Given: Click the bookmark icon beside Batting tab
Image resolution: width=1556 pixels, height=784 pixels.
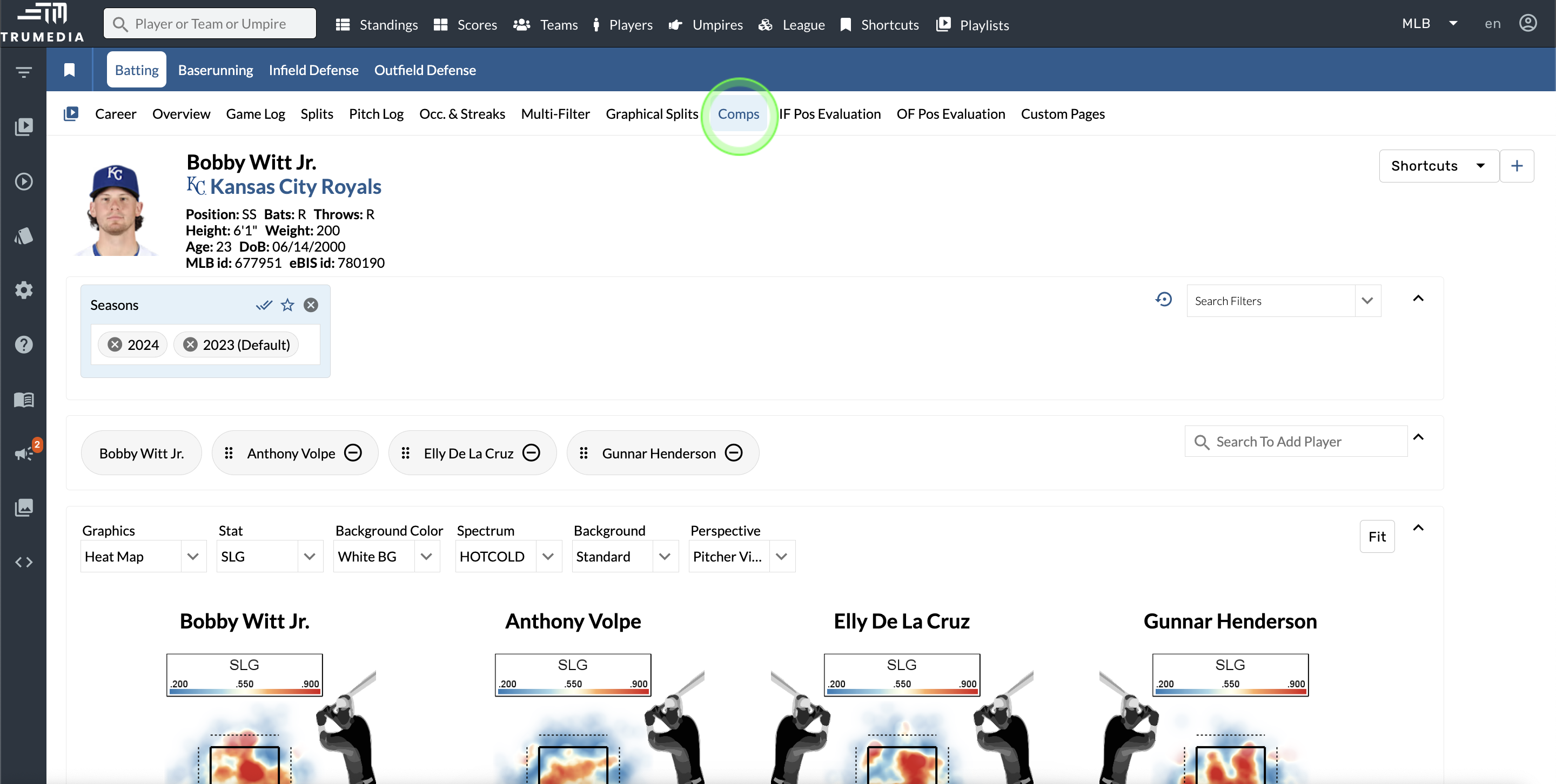Looking at the screenshot, I should click(70, 70).
